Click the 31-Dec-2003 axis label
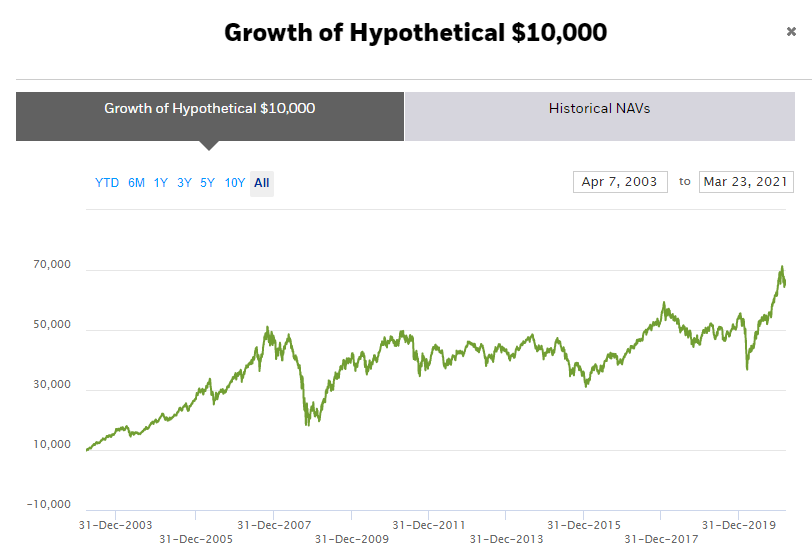The height and width of the screenshot is (556, 812). (x=115, y=525)
